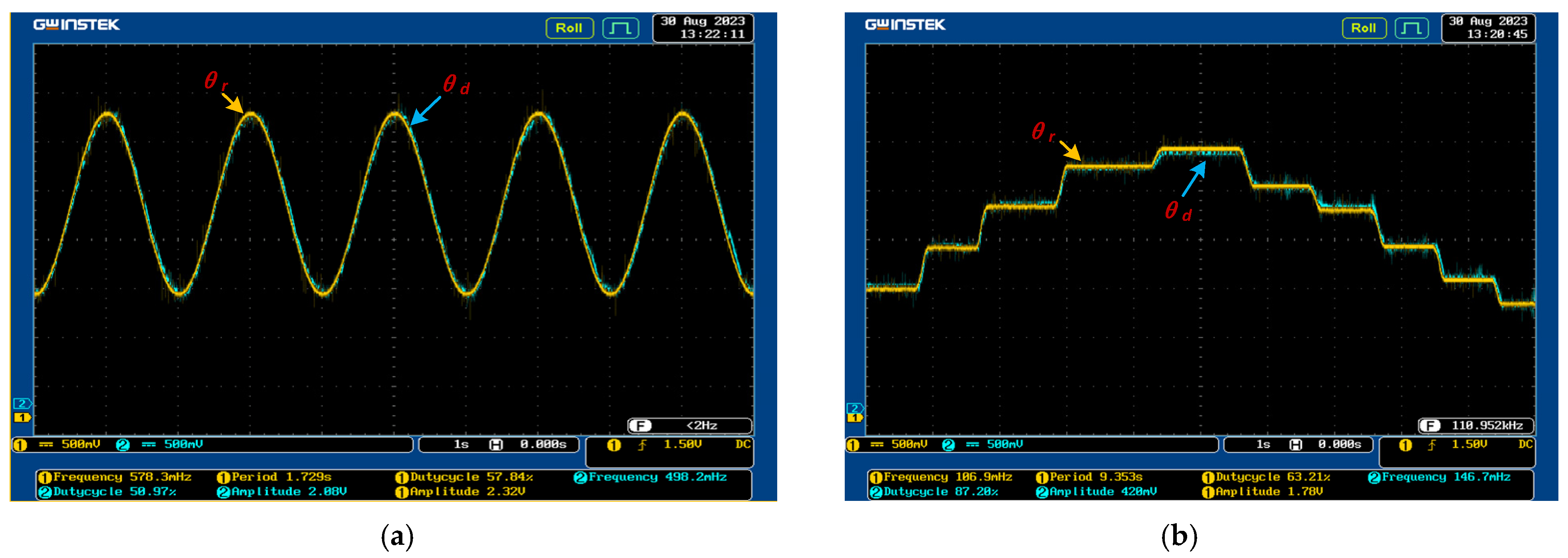Click the Amplitude 2.32V readout

click(x=460, y=492)
